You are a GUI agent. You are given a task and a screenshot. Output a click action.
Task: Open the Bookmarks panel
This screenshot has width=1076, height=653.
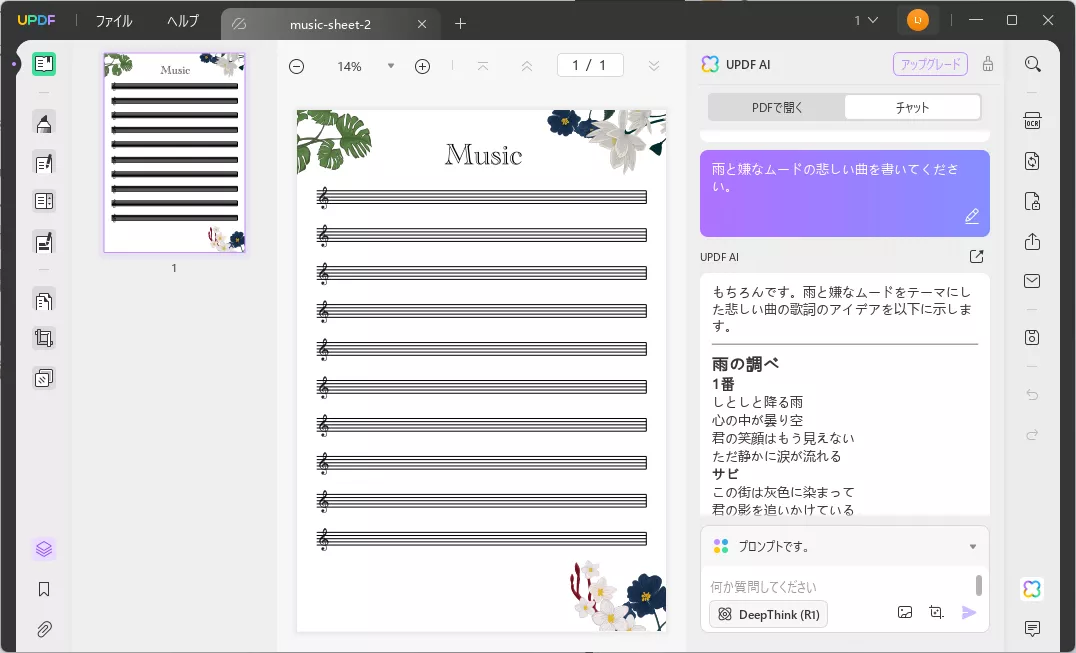coord(44,589)
